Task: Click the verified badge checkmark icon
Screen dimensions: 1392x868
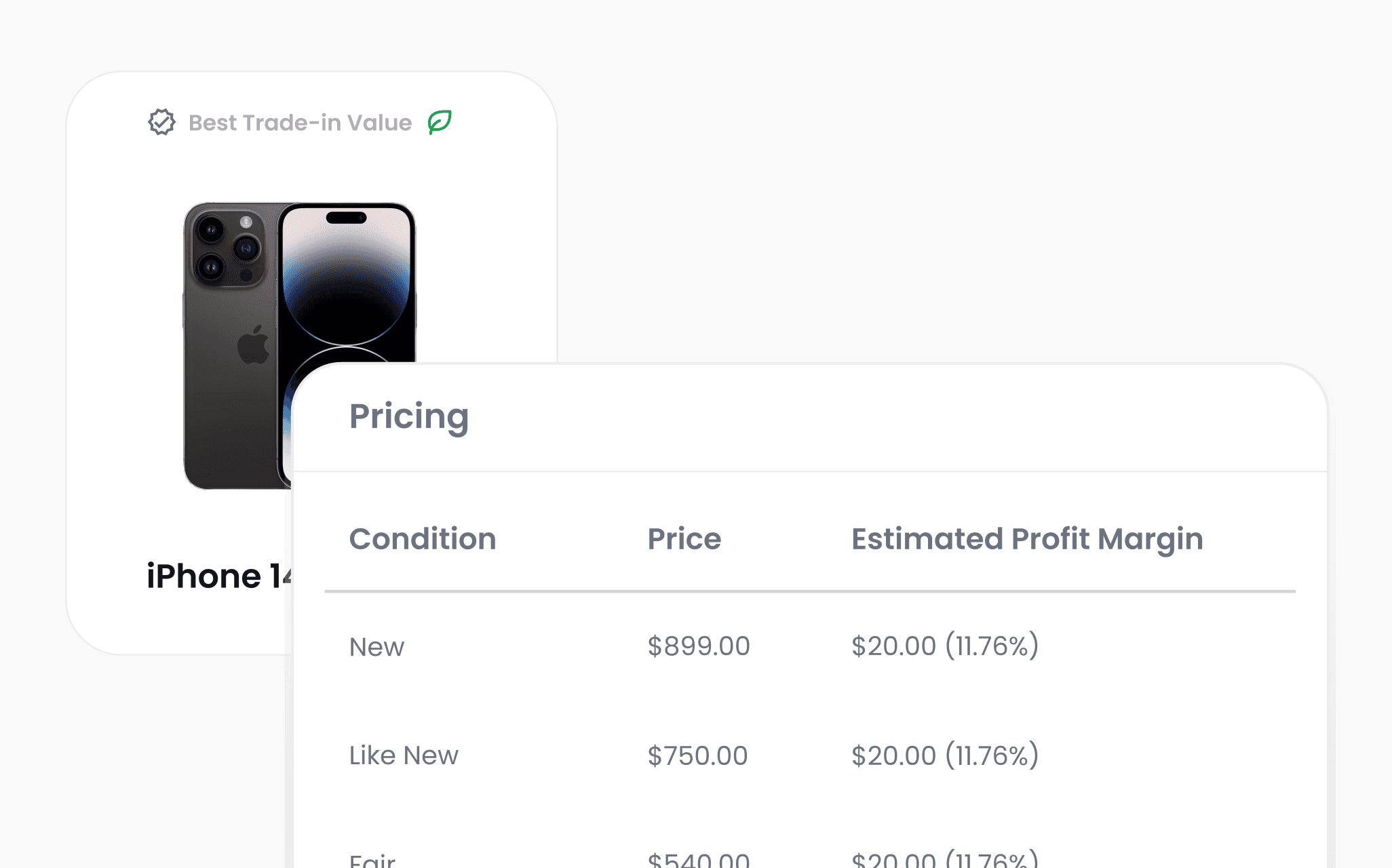Action: click(161, 122)
